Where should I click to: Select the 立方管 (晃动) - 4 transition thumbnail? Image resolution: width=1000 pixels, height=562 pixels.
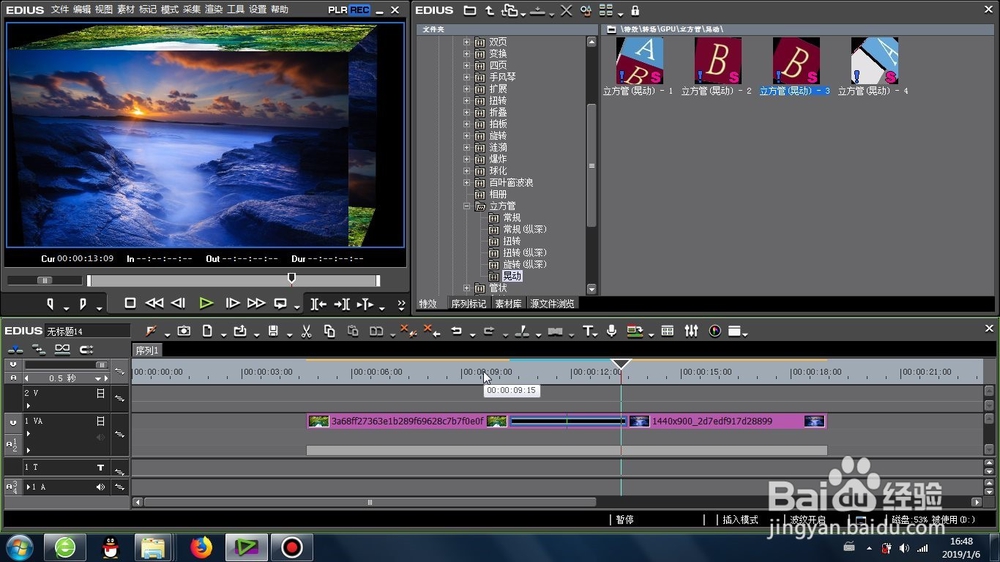click(874, 61)
